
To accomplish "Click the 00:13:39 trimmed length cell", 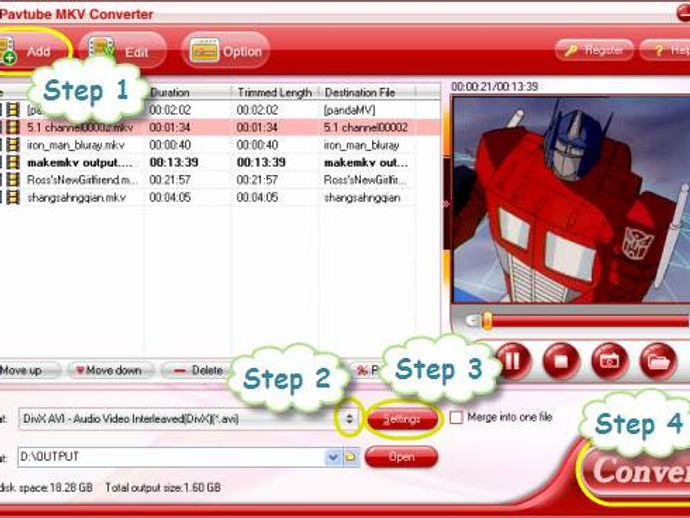I will tap(261, 162).
